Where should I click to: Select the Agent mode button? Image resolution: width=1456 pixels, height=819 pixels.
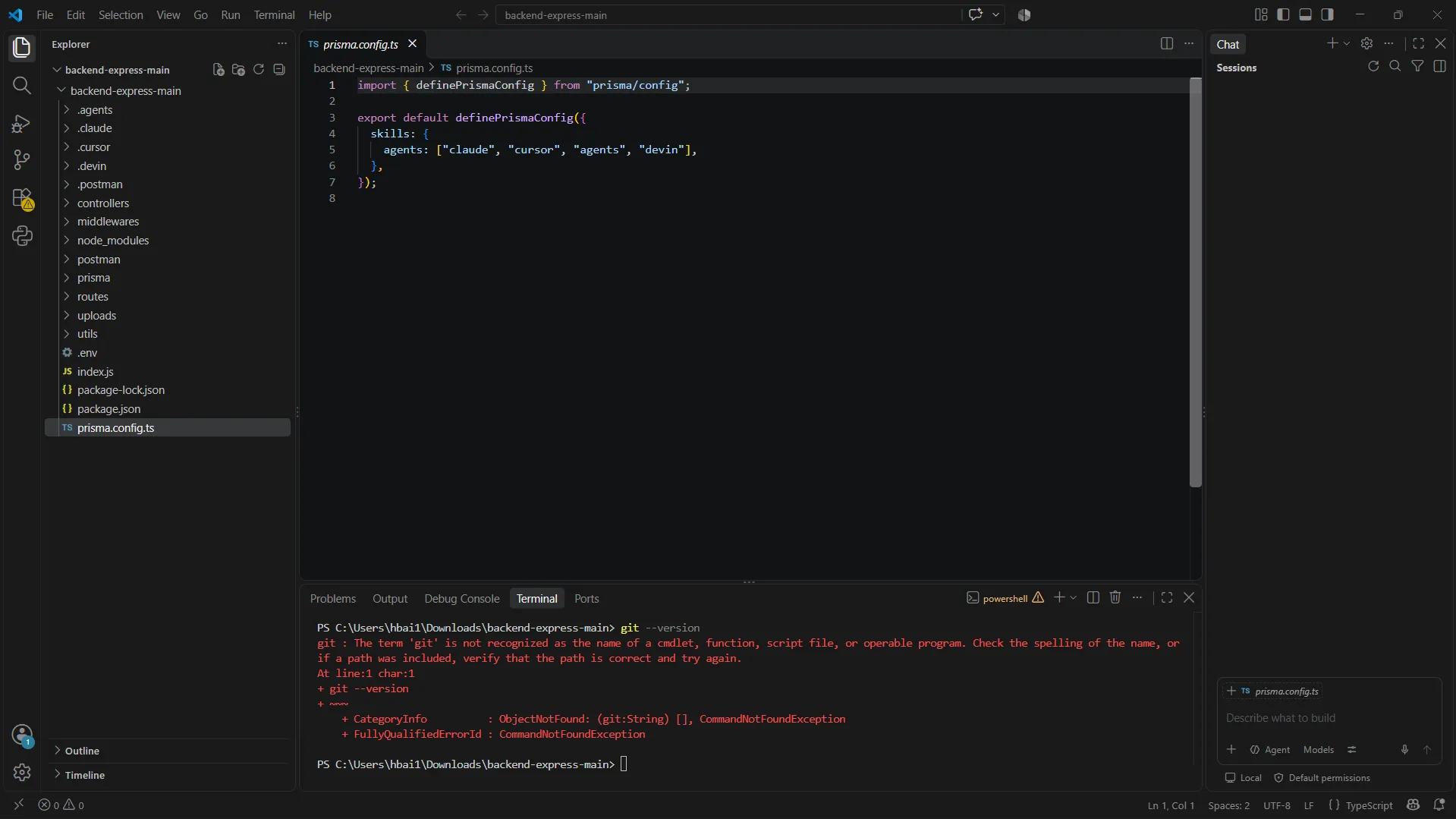pos(1270,750)
